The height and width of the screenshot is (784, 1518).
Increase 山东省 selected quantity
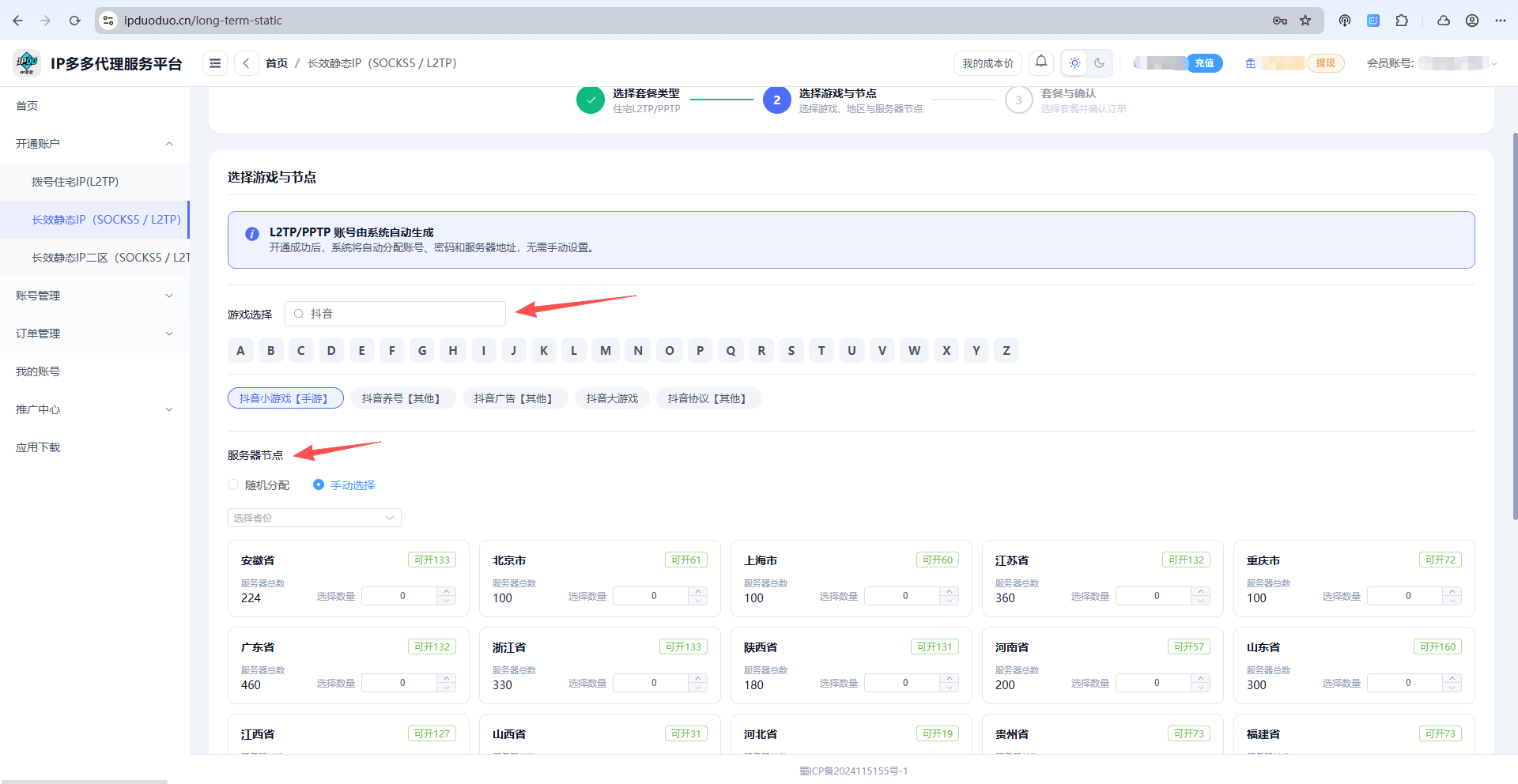click(x=1452, y=678)
